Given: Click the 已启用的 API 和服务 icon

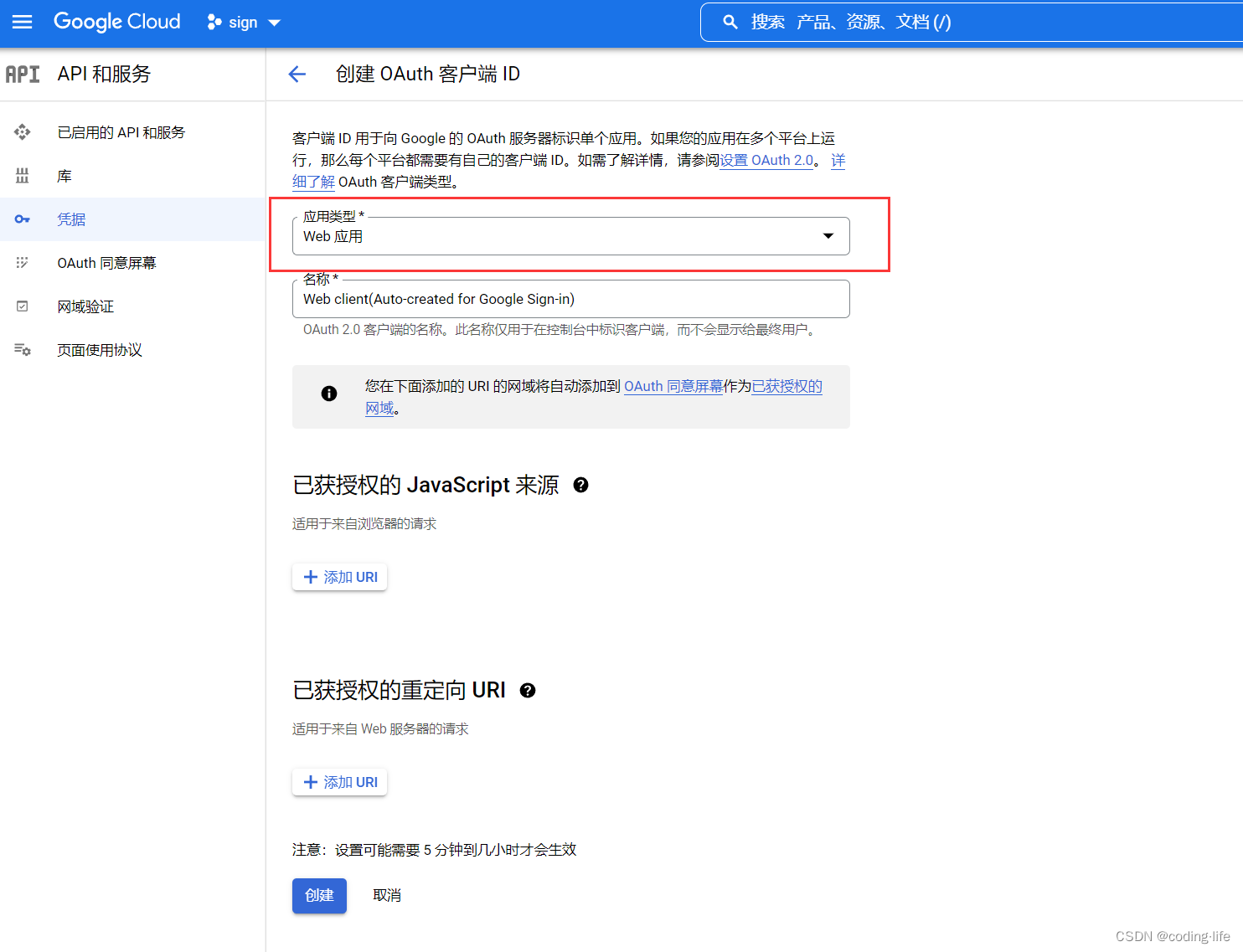Looking at the screenshot, I should [x=23, y=132].
